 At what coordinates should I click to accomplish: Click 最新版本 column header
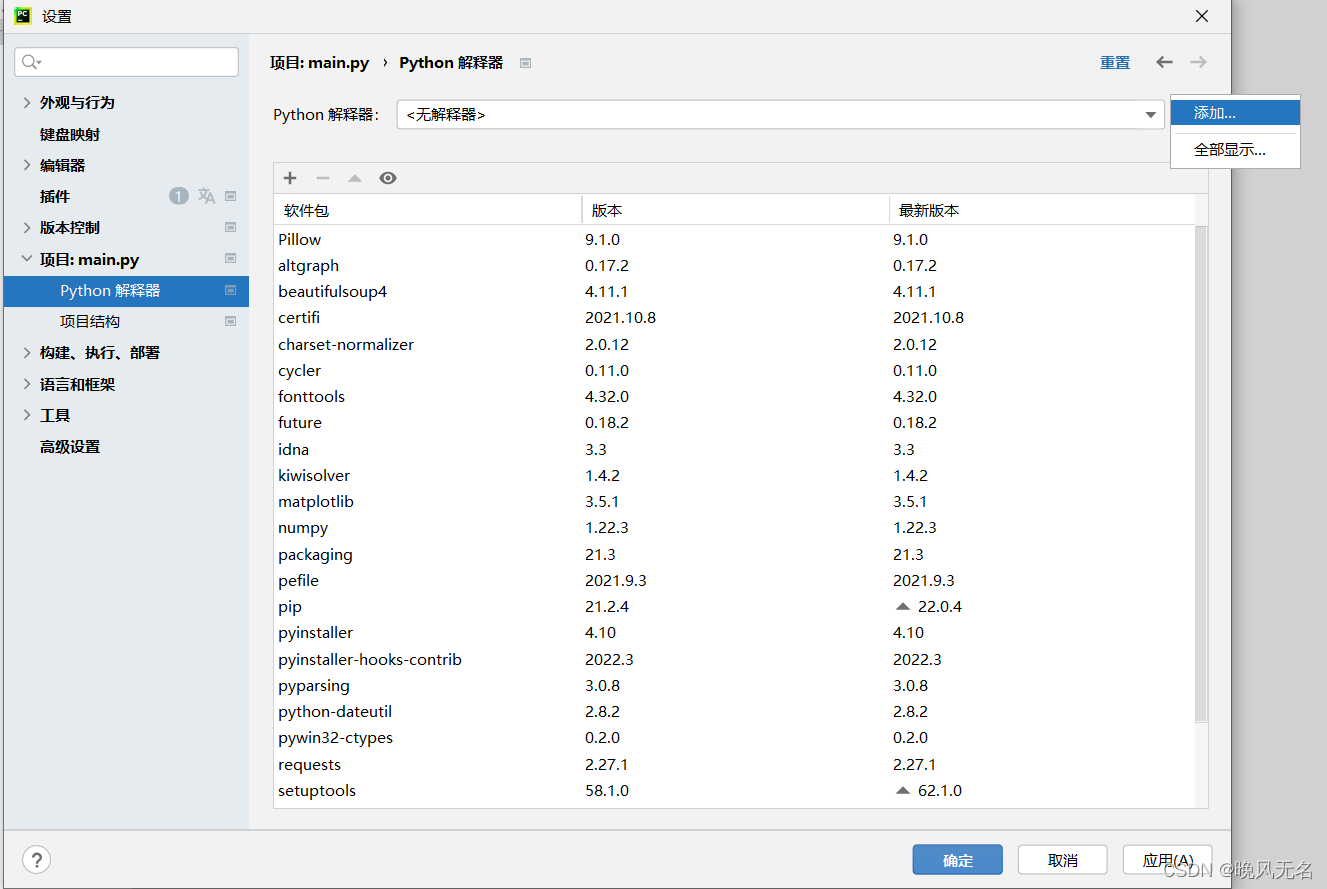point(1041,210)
